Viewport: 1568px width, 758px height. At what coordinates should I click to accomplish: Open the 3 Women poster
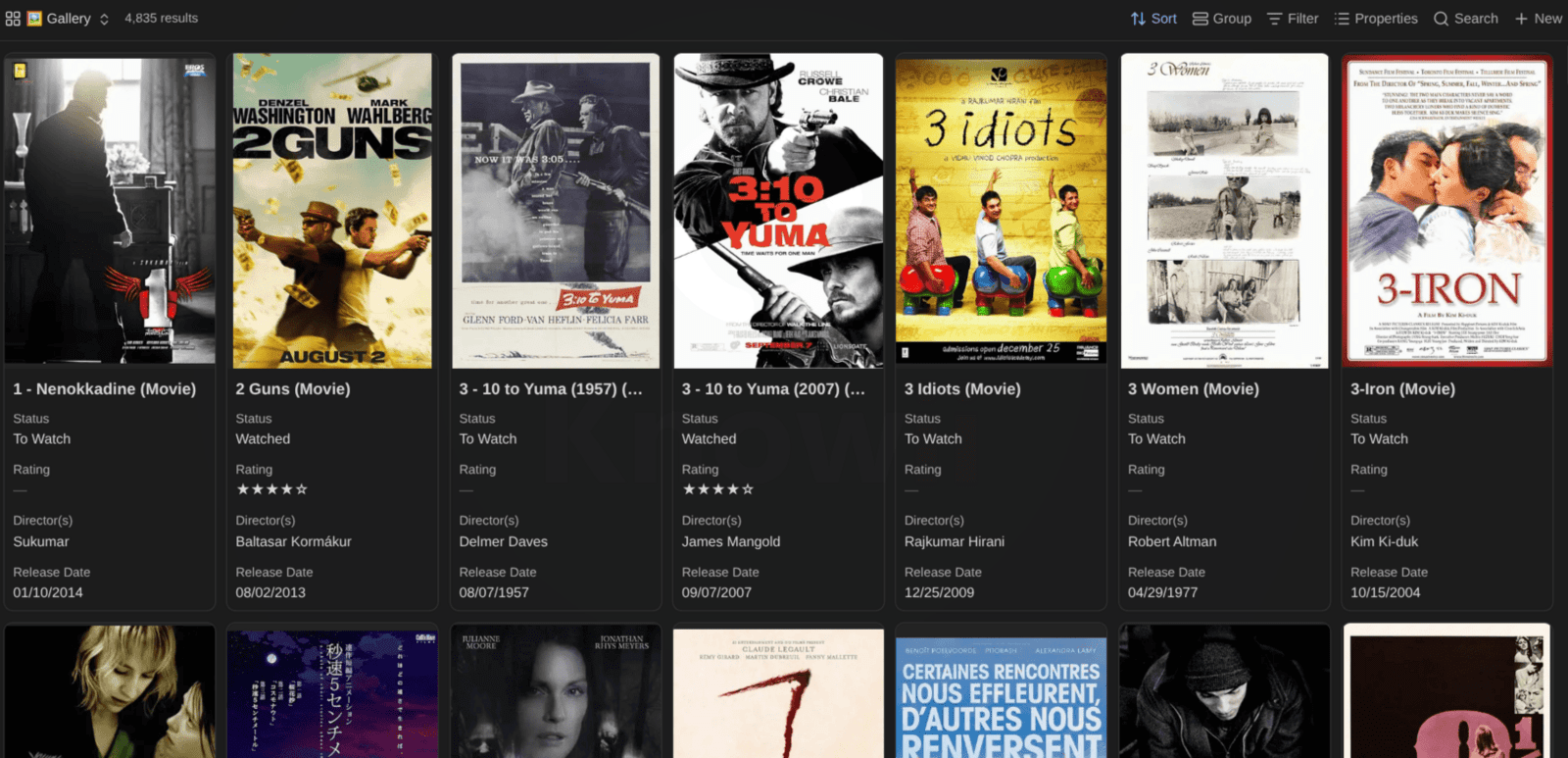[x=1224, y=211]
